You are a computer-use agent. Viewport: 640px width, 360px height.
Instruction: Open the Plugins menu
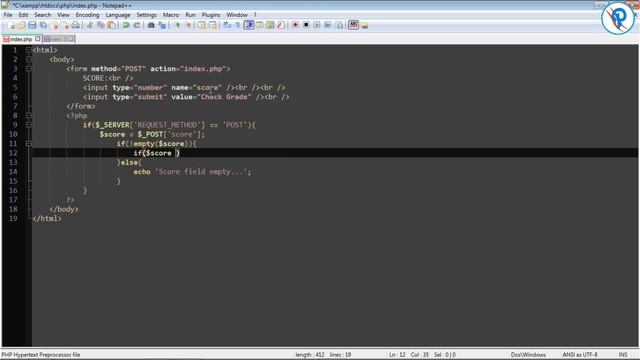211,15
